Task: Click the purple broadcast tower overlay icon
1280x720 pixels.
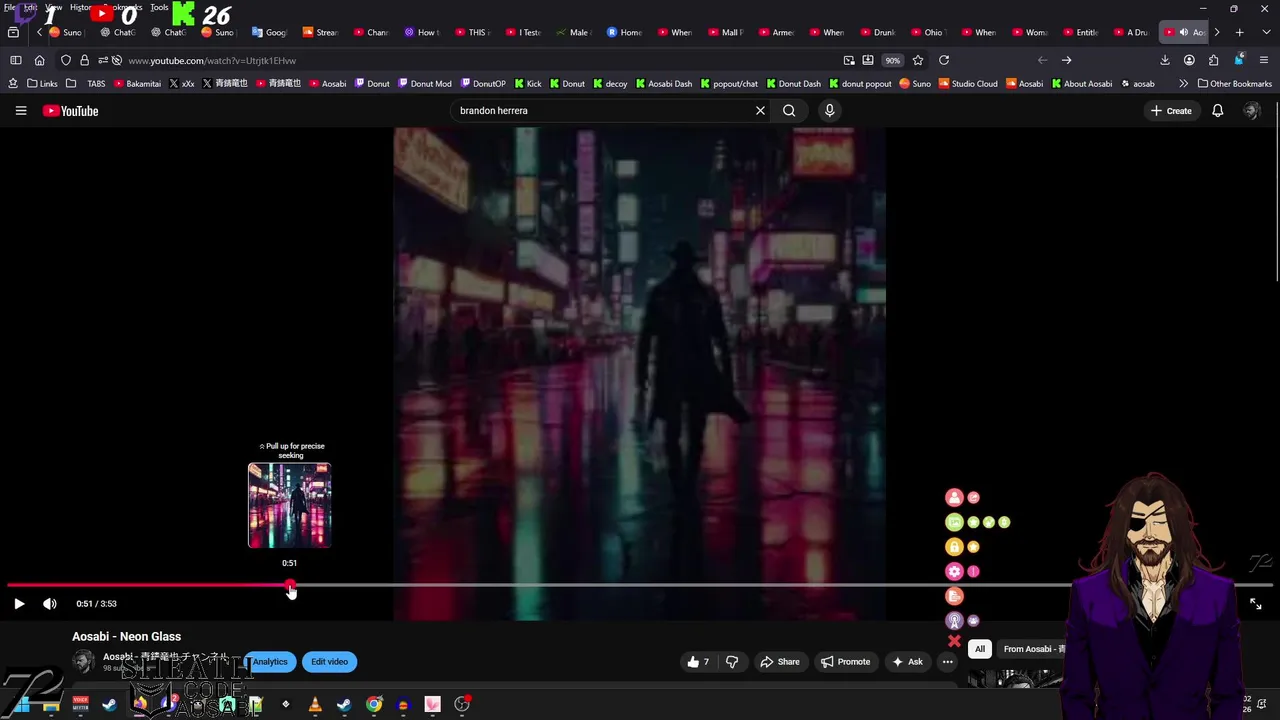Action: (954, 621)
